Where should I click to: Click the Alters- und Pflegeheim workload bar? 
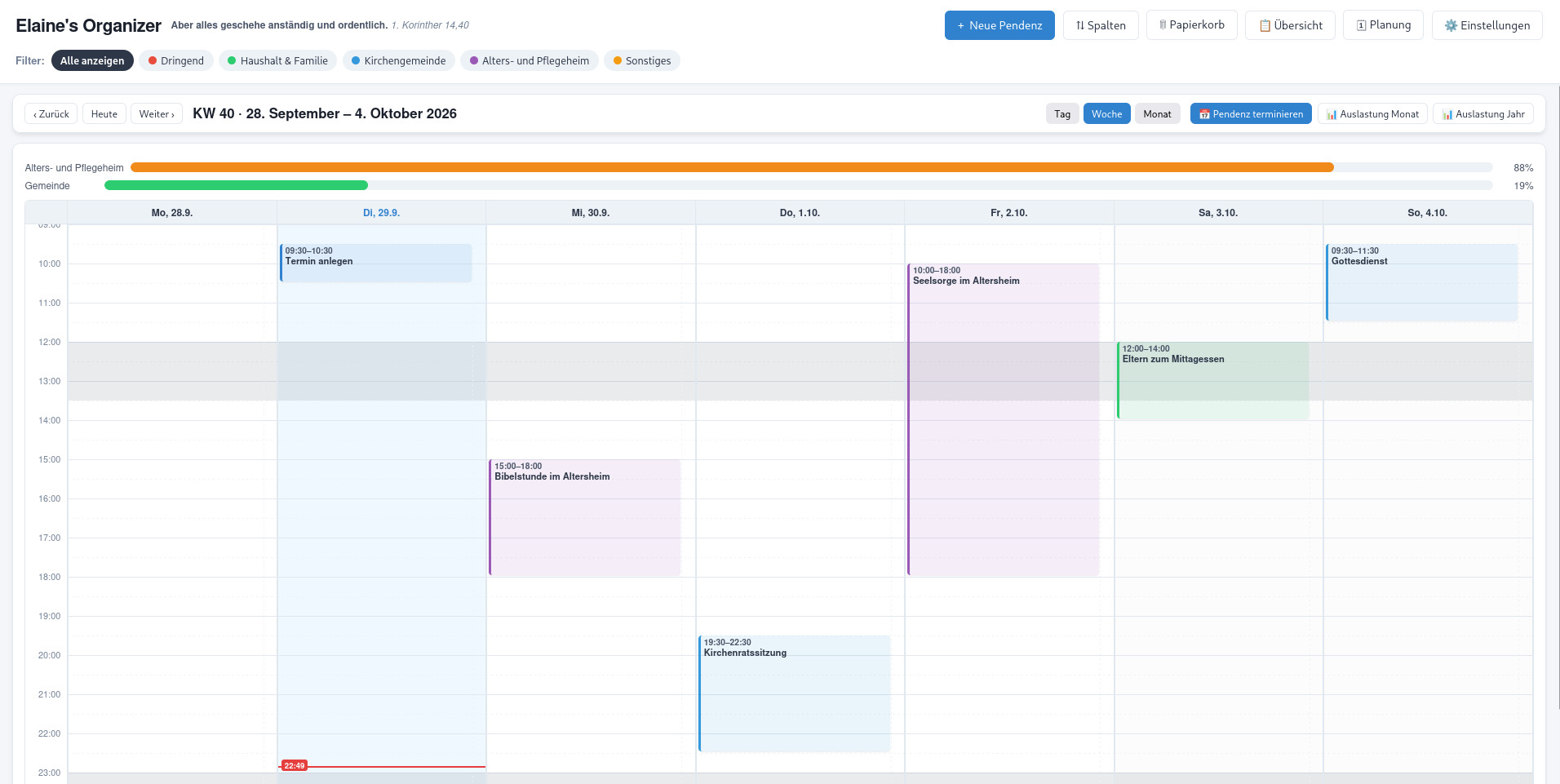pos(812,167)
